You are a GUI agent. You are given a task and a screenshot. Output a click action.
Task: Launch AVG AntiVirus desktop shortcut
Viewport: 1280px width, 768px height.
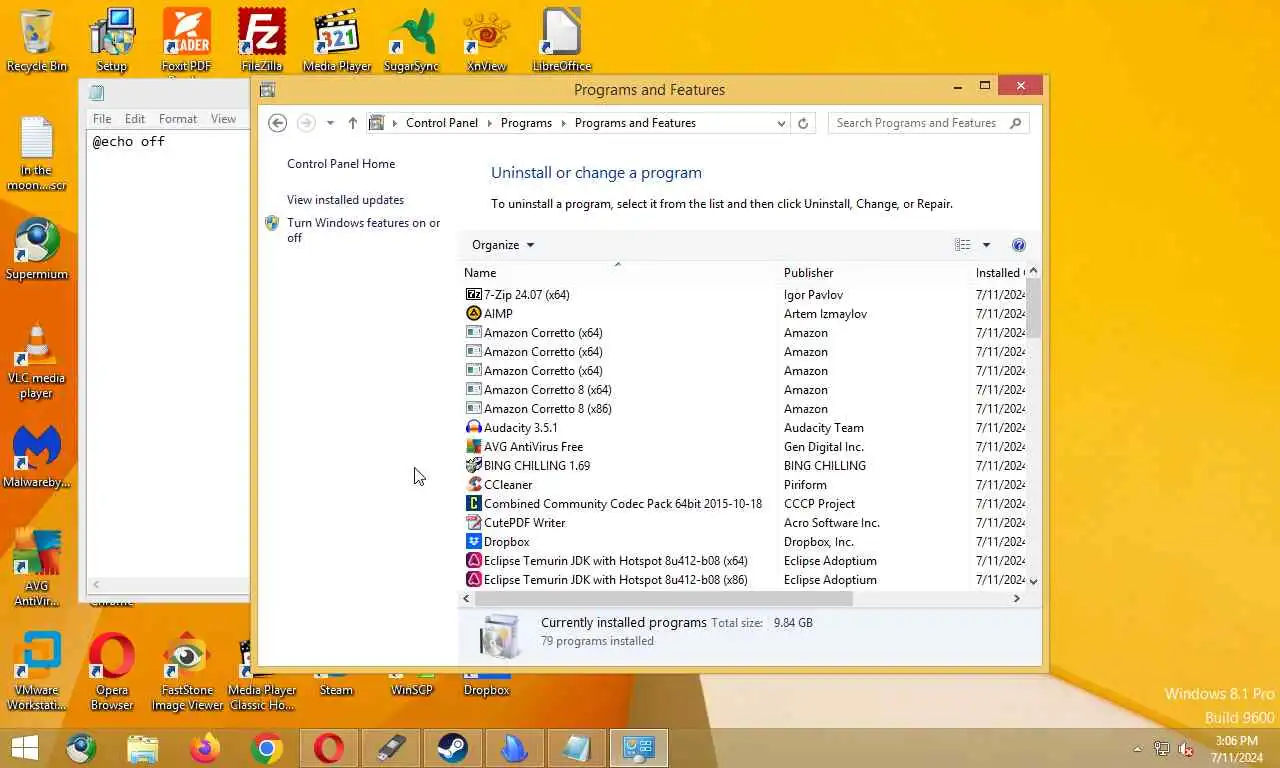37,568
